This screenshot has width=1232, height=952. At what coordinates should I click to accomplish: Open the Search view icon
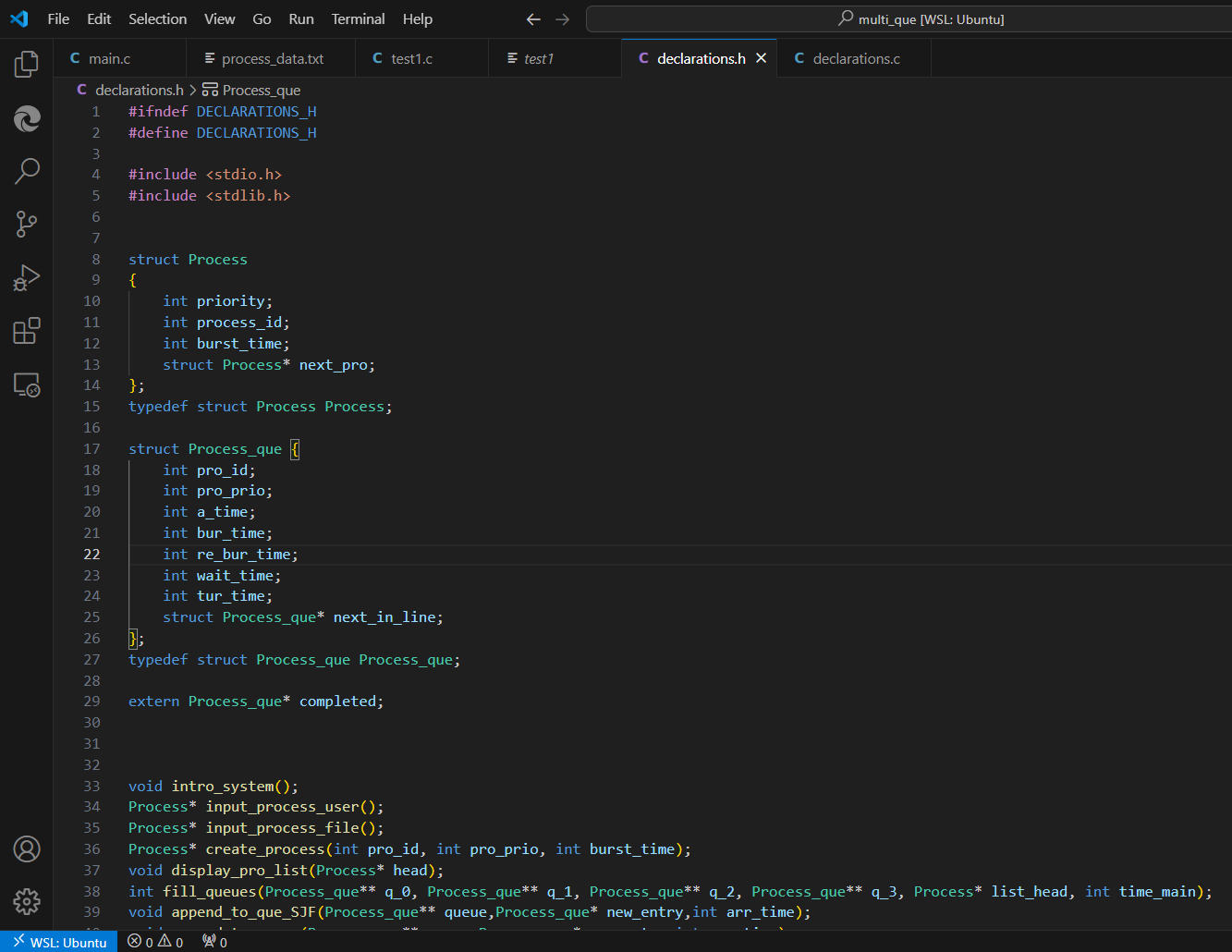point(27,170)
